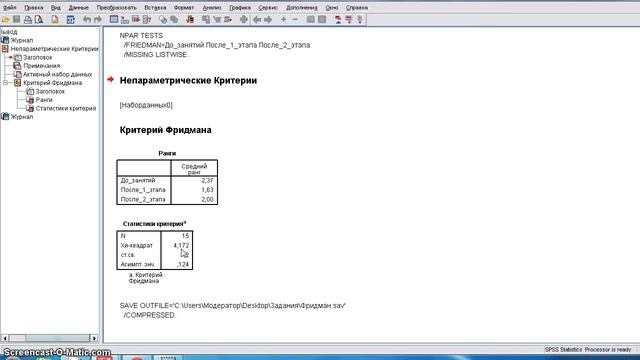The image size is (640, 360).
Task: Click the Критерий Фридмана heading in output
Action: pos(165,130)
